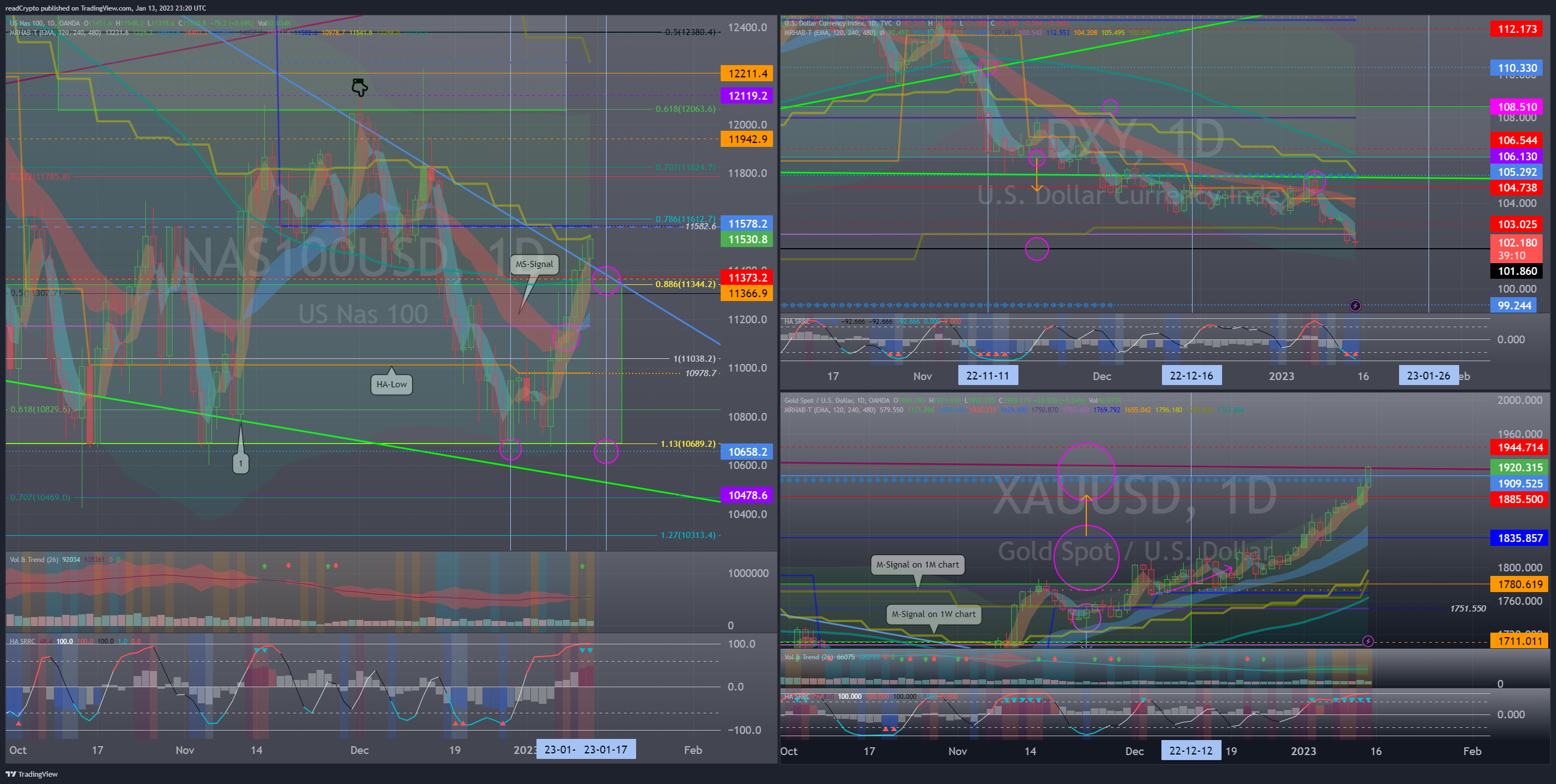Image resolution: width=1556 pixels, height=784 pixels.
Task: Click the 0.707(11824.7) Fibonacci level label
Action: click(686, 167)
